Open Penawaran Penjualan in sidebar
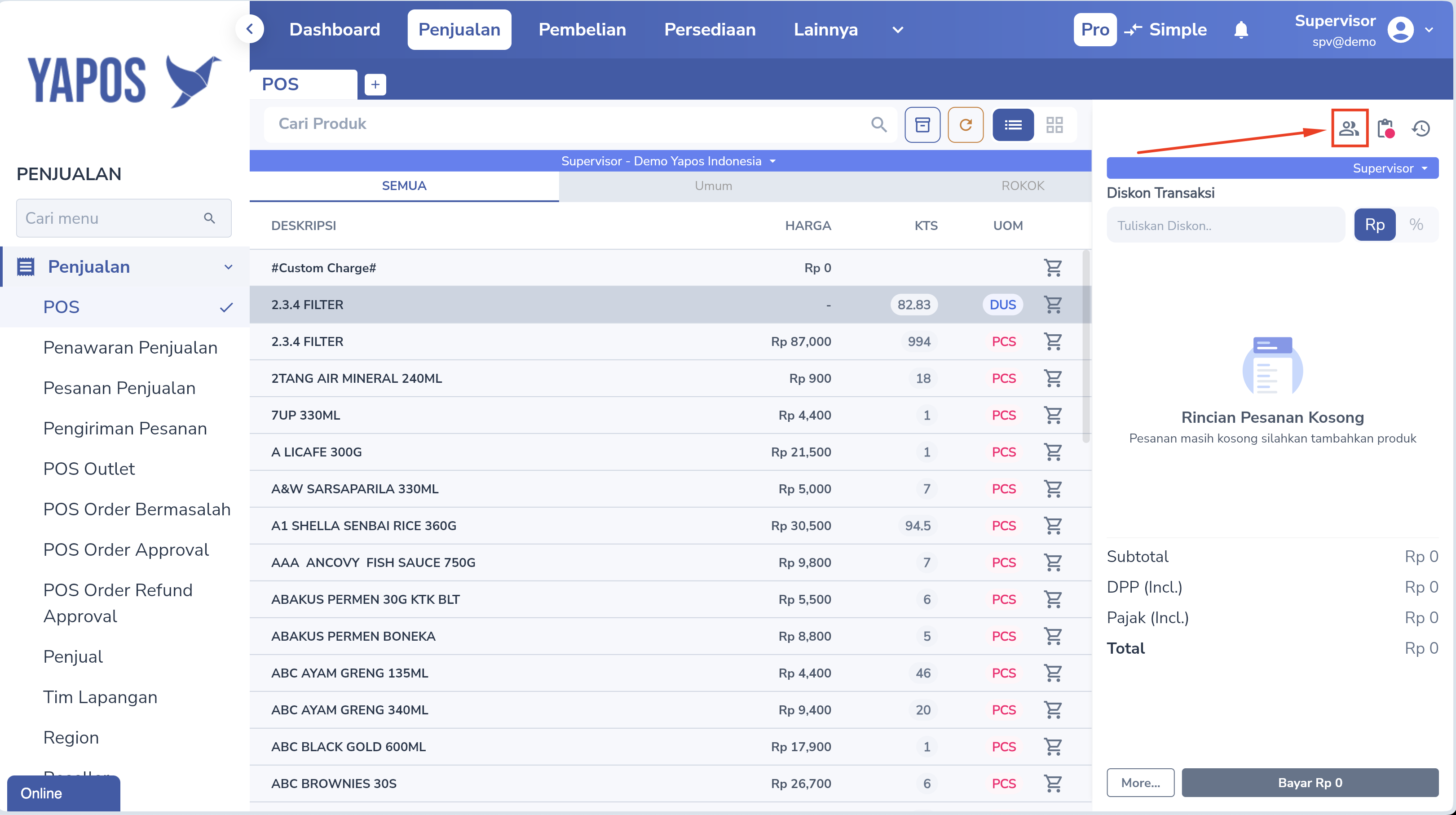This screenshot has height=815, width=1456. pyautogui.click(x=130, y=347)
